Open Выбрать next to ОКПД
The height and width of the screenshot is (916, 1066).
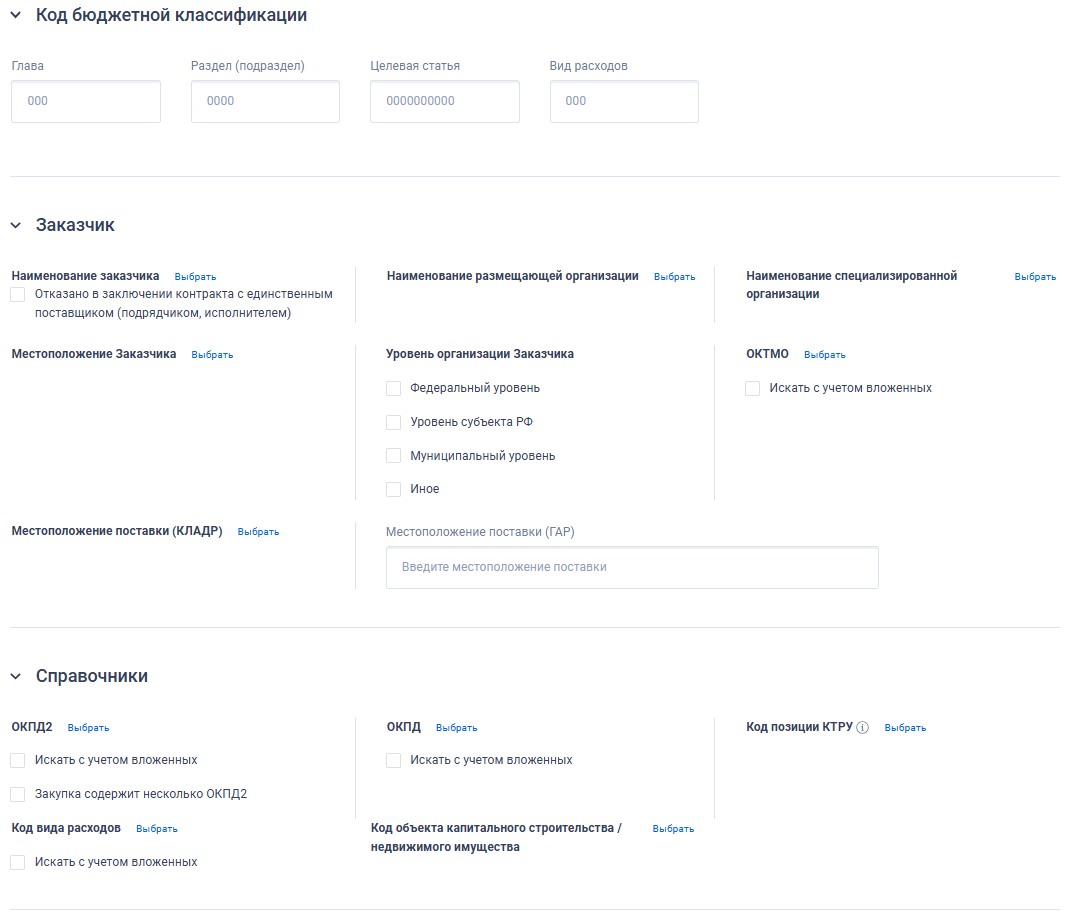click(x=456, y=728)
